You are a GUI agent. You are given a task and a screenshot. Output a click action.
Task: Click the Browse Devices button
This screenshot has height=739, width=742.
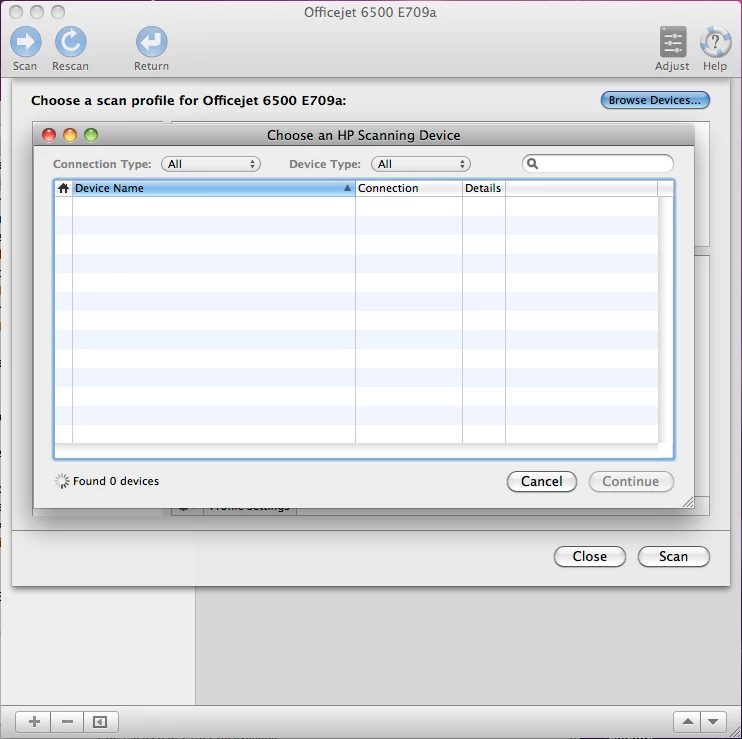point(655,100)
